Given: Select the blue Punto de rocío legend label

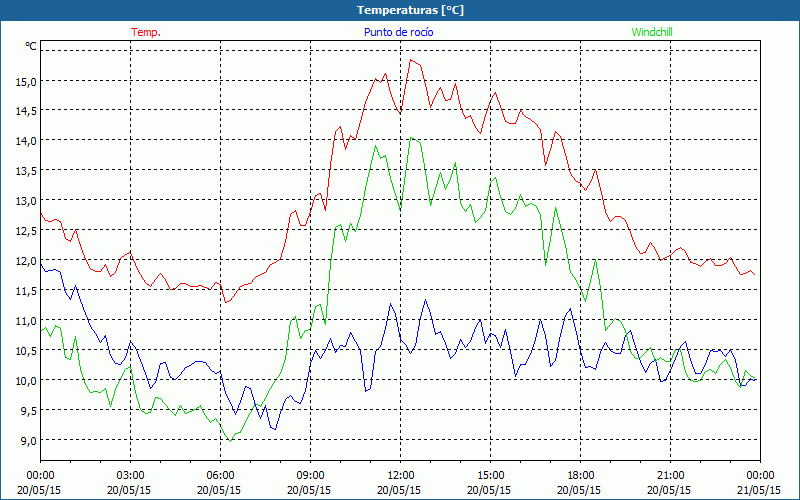Looking at the screenshot, I should (398, 32).
